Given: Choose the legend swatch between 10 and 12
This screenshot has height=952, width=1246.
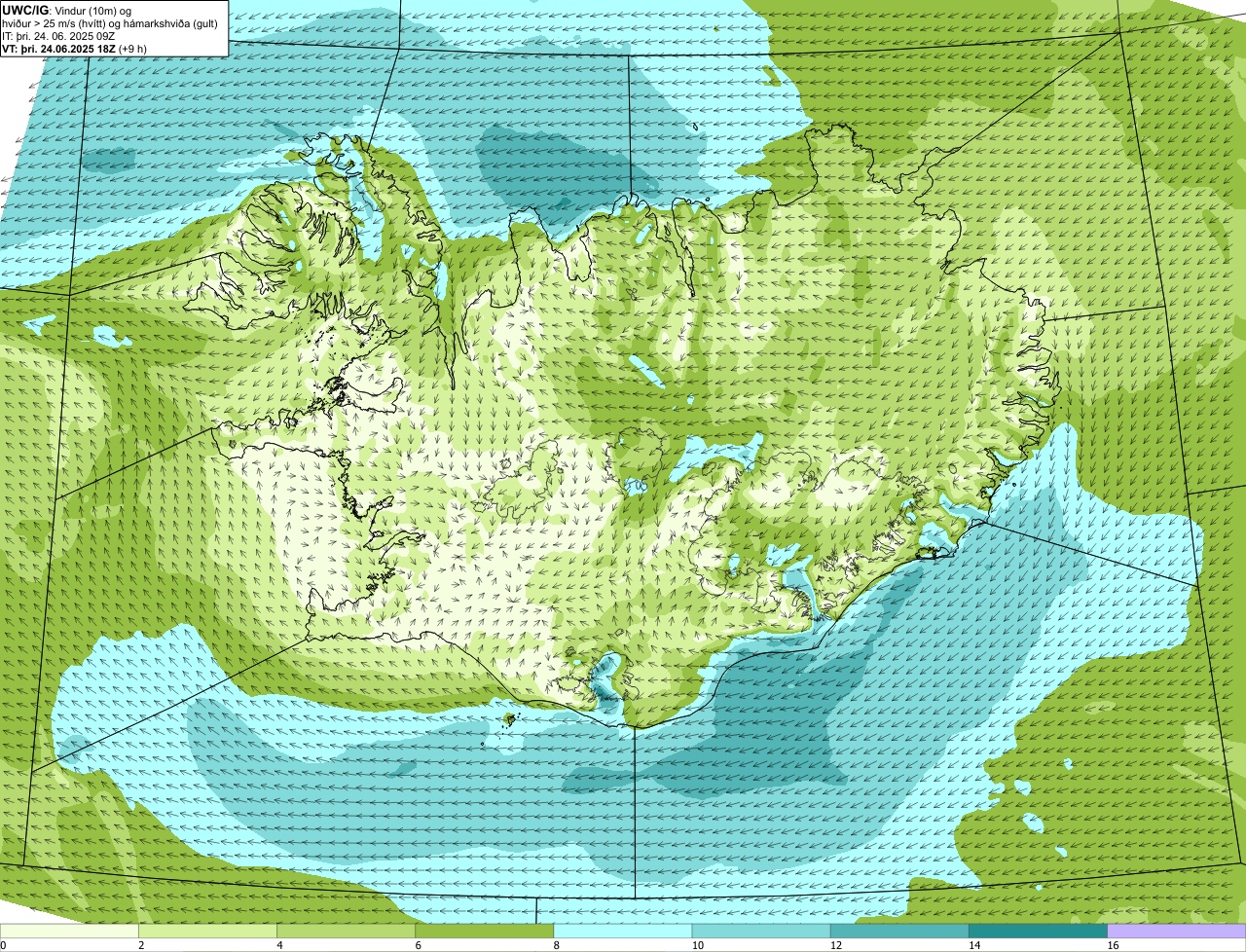Looking at the screenshot, I should coord(761,931).
